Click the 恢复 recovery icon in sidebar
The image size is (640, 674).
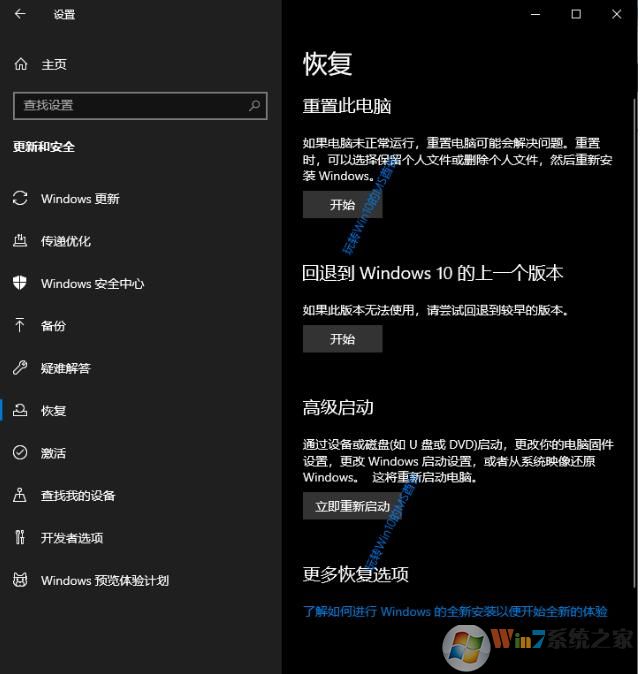(x=20, y=411)
